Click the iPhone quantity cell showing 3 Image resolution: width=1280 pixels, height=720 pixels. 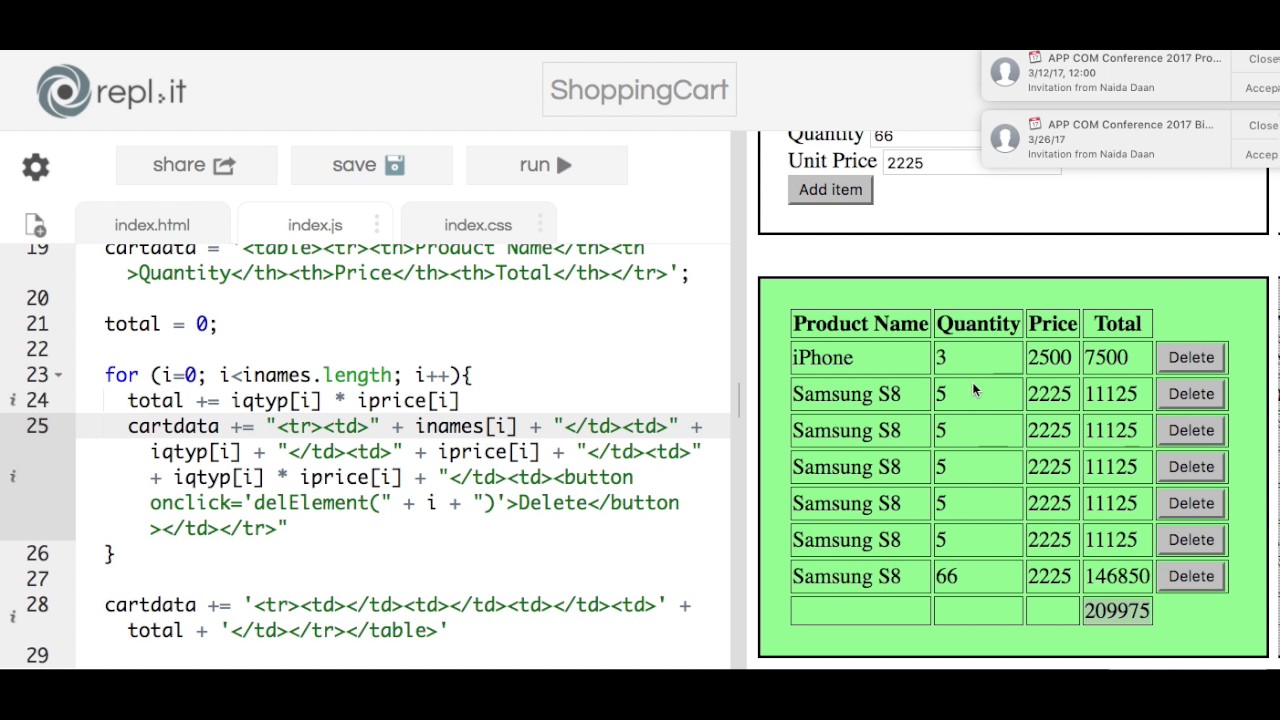tap(978, 358)
